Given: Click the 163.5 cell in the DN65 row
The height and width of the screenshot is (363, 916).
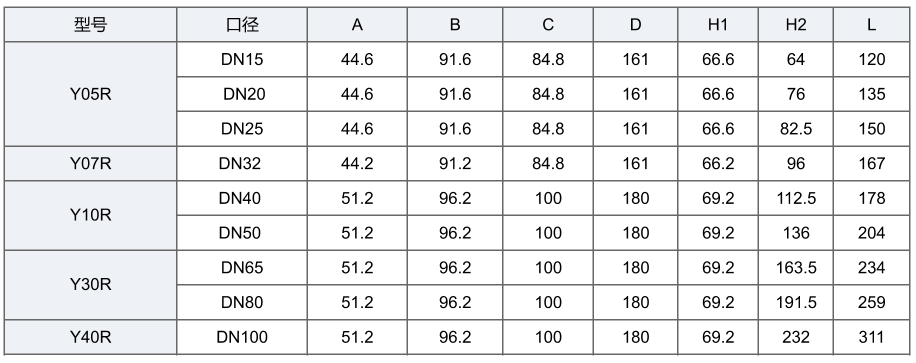Looking at the screenshot, I should (x=796, y=268).
